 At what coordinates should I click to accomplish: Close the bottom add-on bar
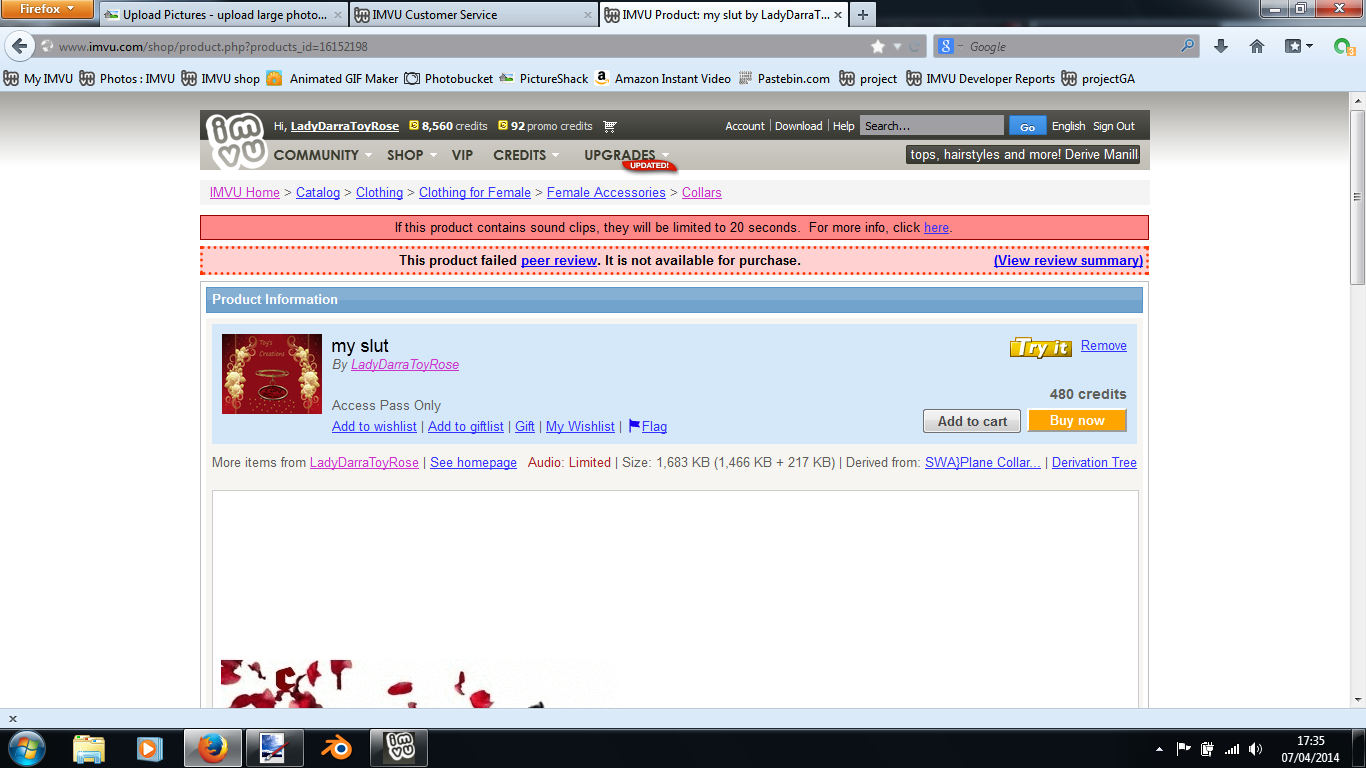(12, 718)
